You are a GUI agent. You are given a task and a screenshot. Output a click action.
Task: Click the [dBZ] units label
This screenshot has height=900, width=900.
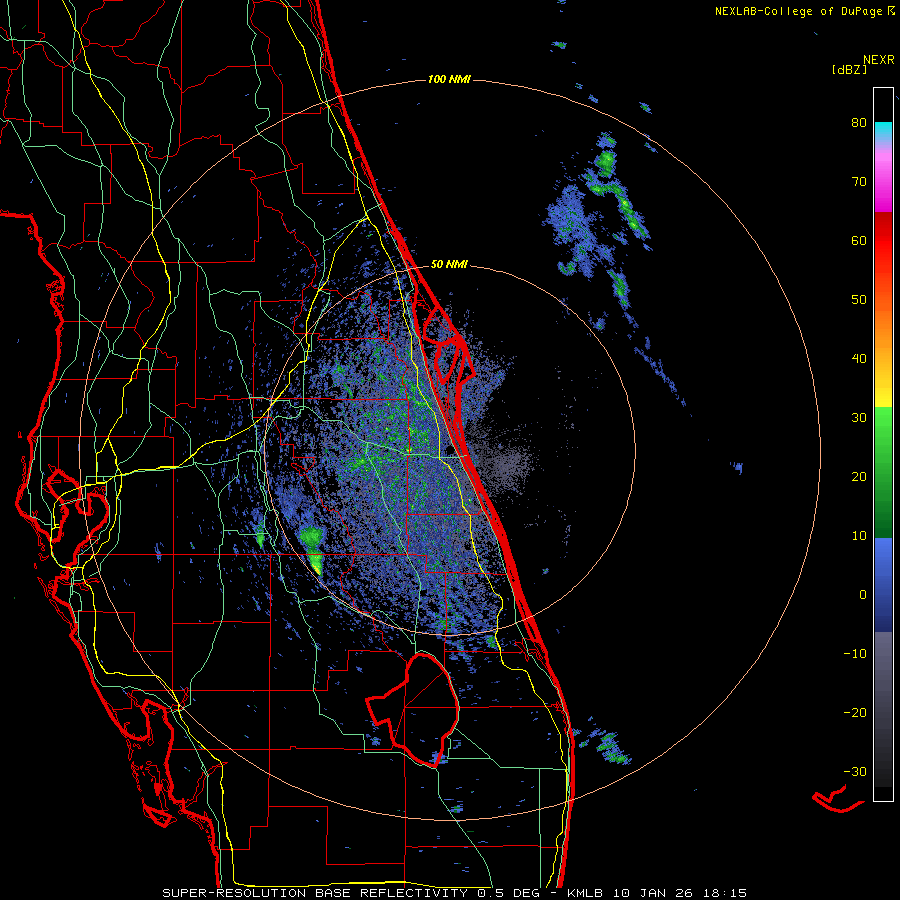coord(849,70)
